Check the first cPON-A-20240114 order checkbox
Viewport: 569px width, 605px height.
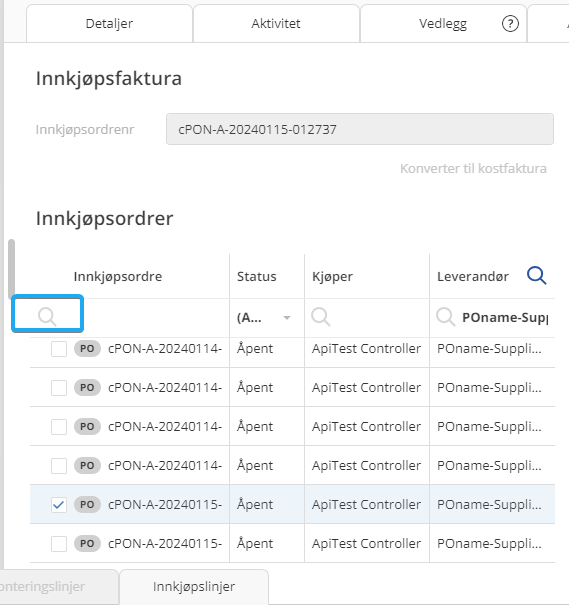click(59, 349)
